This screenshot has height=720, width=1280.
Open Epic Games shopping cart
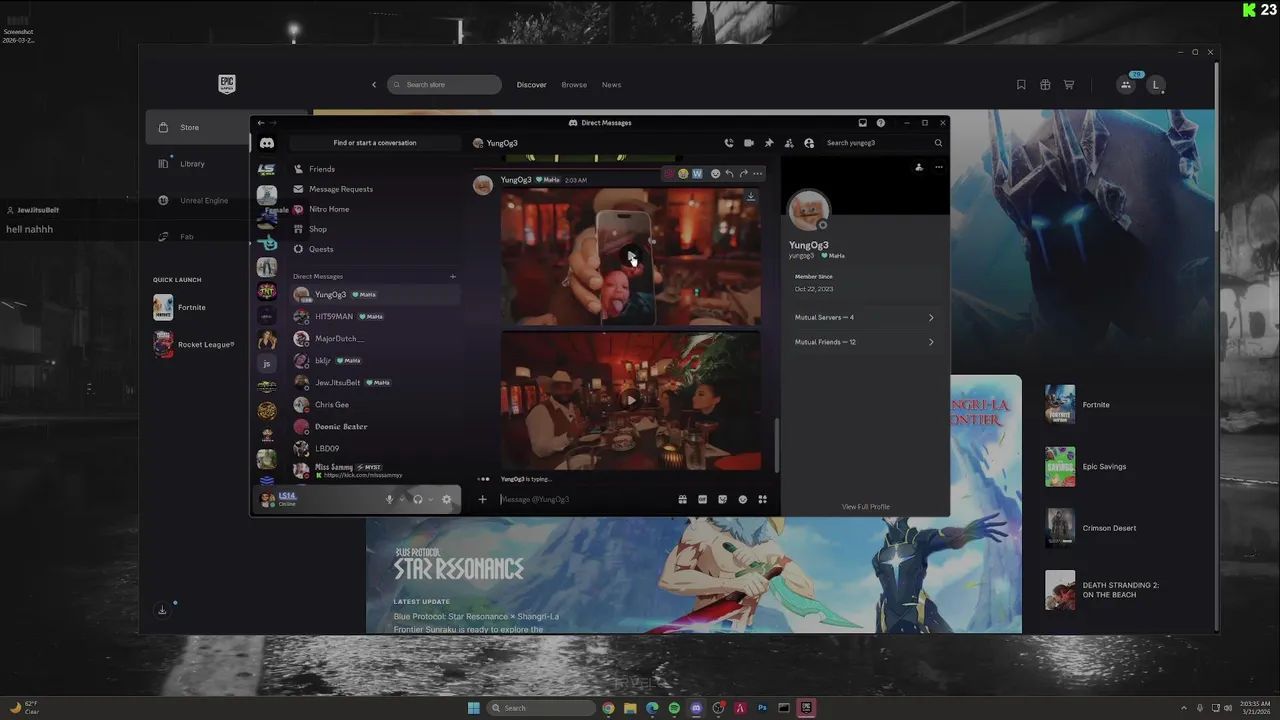click(x=1069, y=85)
